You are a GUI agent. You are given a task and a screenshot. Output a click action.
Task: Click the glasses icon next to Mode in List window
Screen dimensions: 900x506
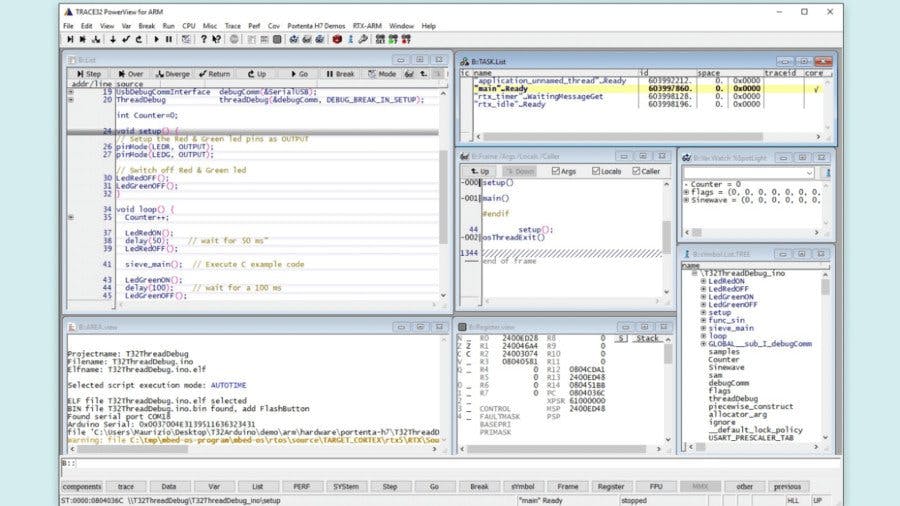(x=409, y=74)
